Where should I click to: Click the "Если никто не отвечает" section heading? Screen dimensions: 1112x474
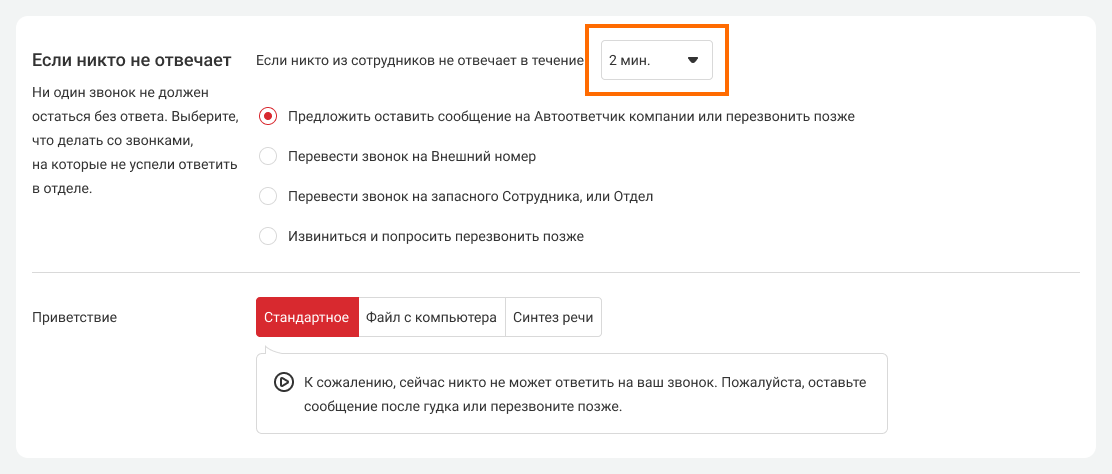tap(132, 60)
